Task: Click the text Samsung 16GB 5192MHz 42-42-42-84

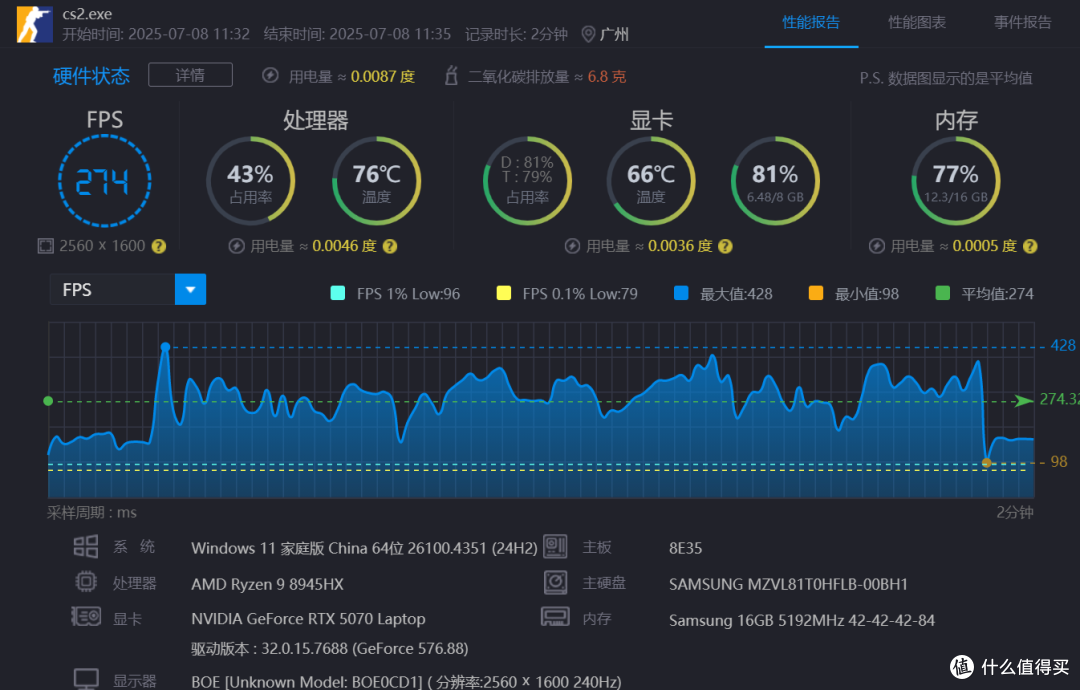Action: (x=802, y=620)
